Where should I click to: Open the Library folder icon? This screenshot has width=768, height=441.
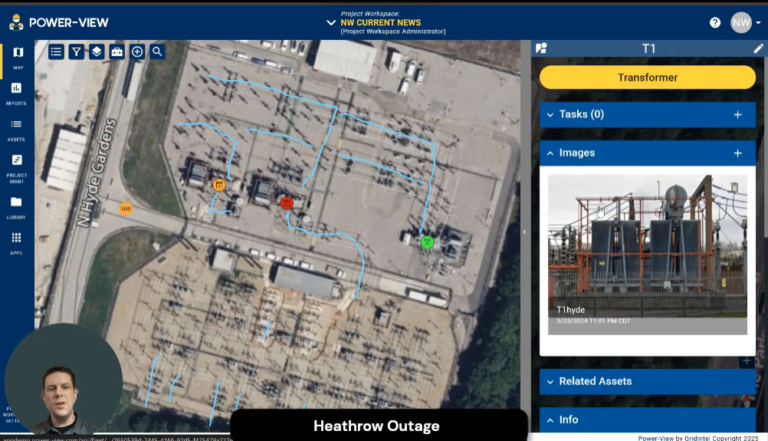(17, 206)
